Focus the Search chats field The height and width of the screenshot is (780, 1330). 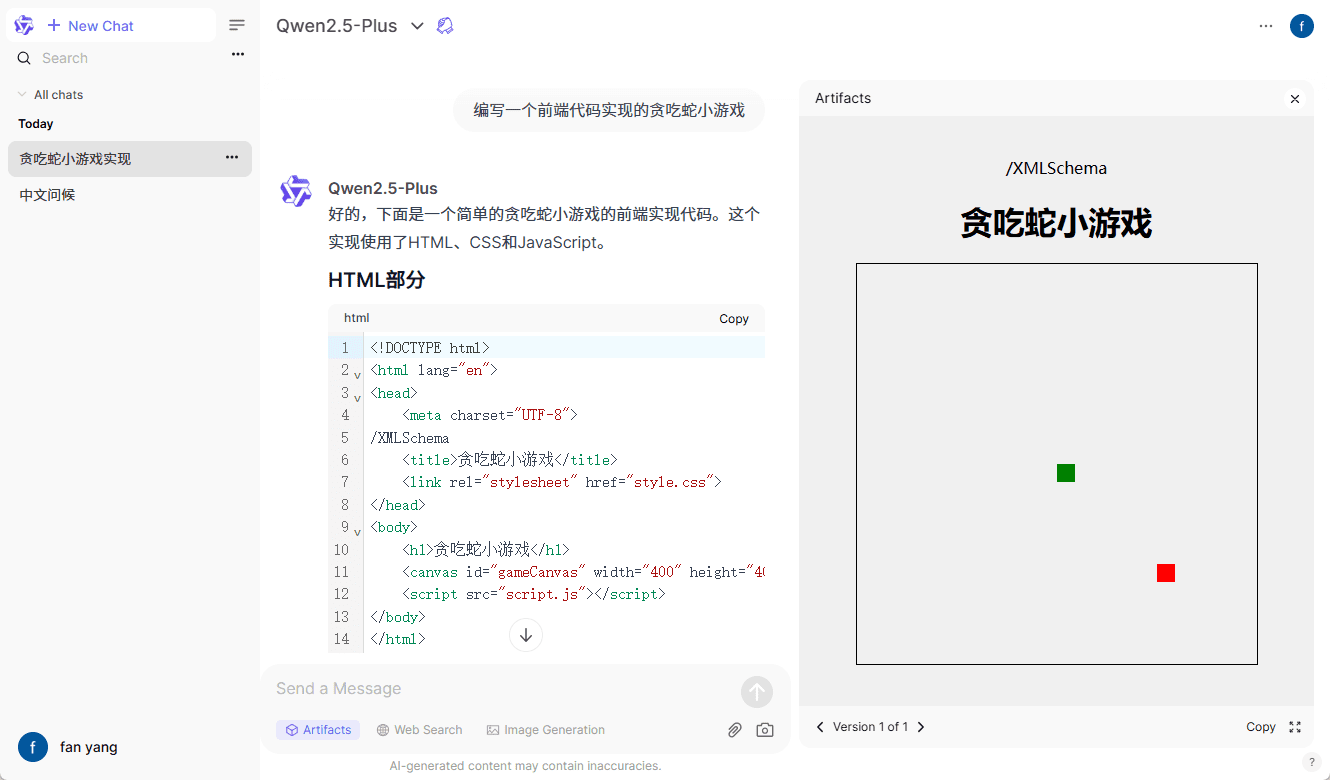coord(130,58)
